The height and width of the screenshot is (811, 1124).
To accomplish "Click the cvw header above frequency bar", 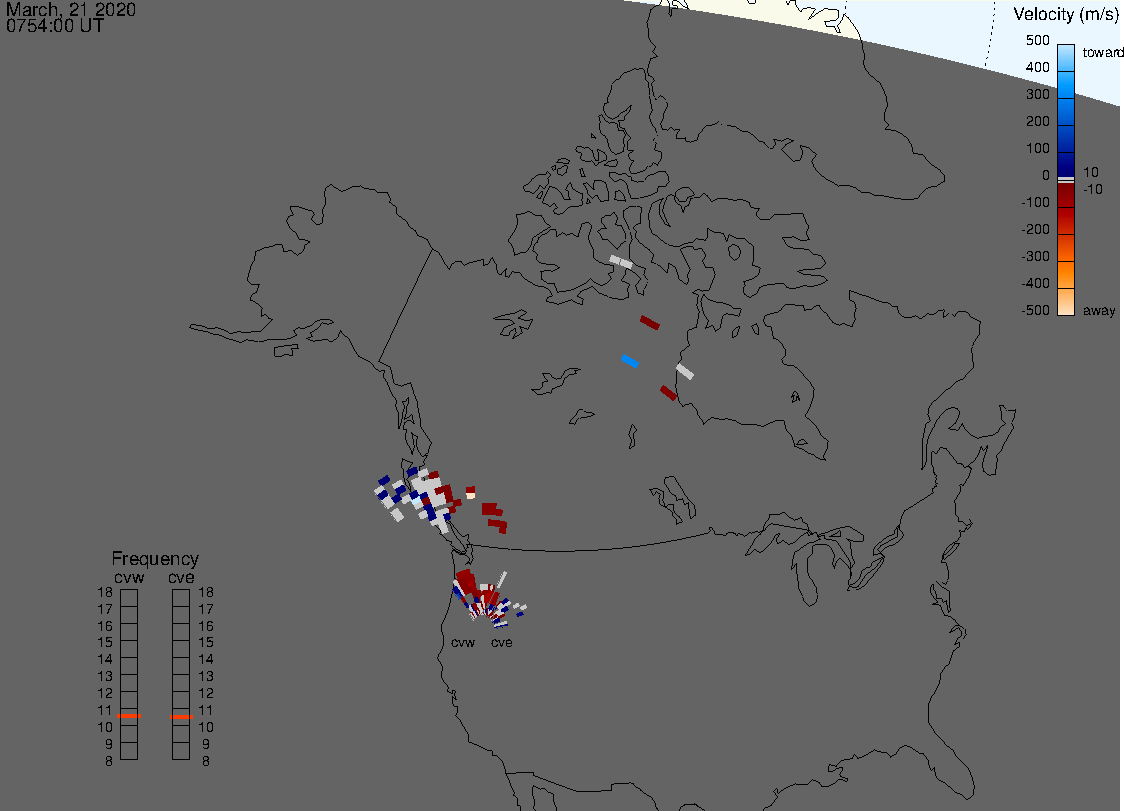I will 129,577.
